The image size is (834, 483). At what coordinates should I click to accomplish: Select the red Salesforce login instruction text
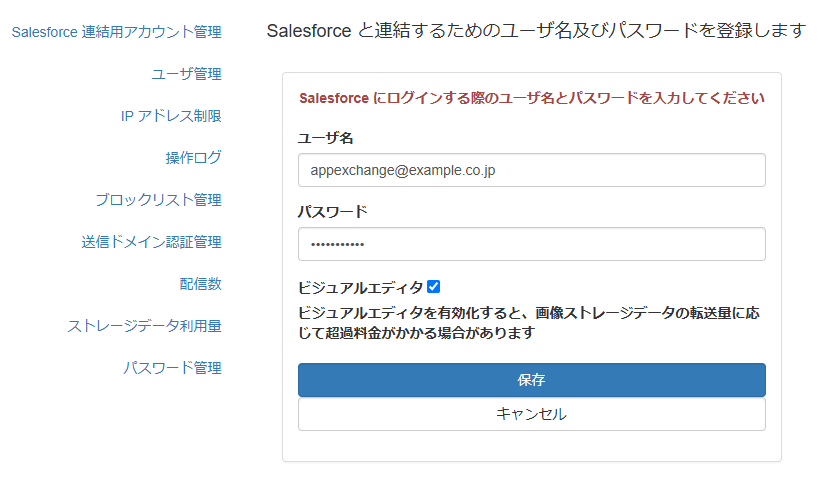(x=531, y=98)
